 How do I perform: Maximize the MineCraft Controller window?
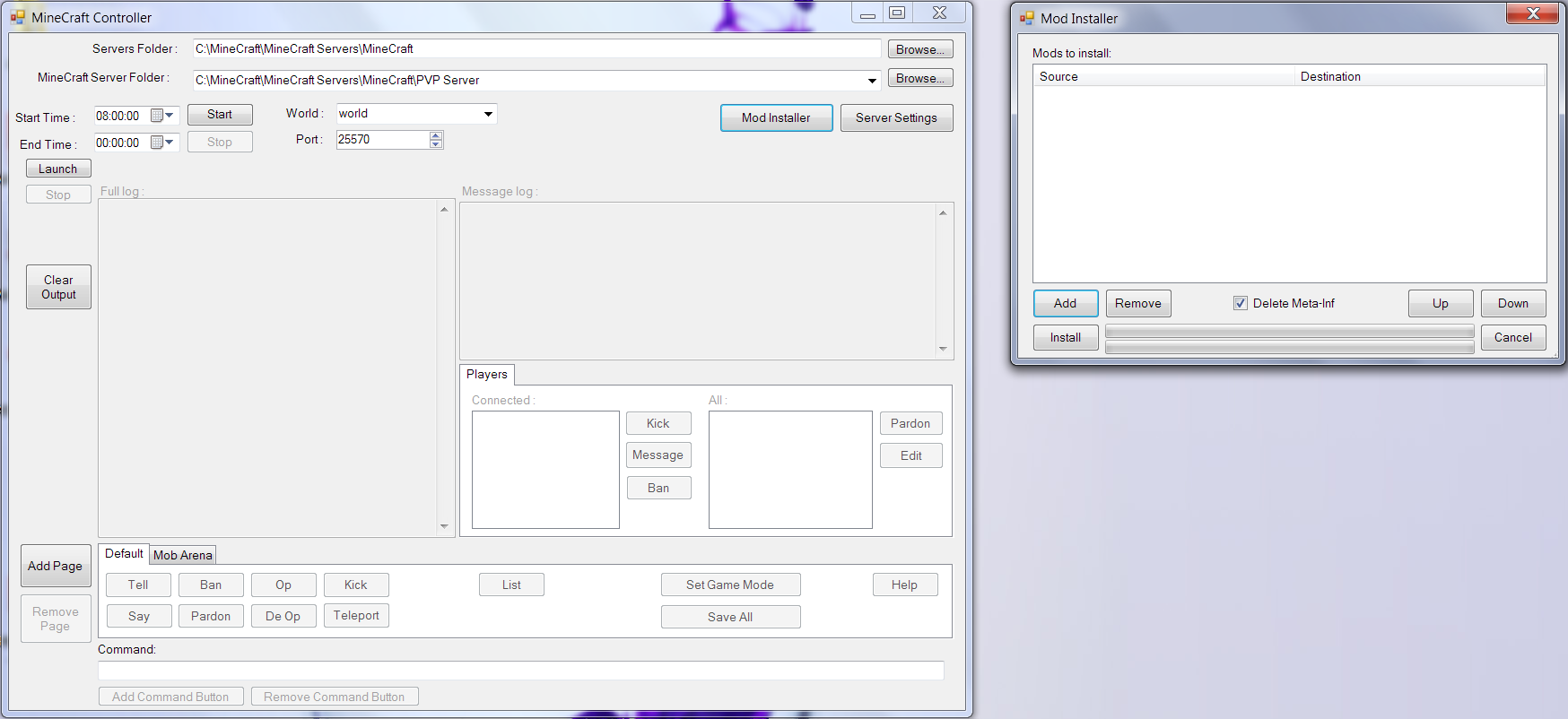(897, 13)
